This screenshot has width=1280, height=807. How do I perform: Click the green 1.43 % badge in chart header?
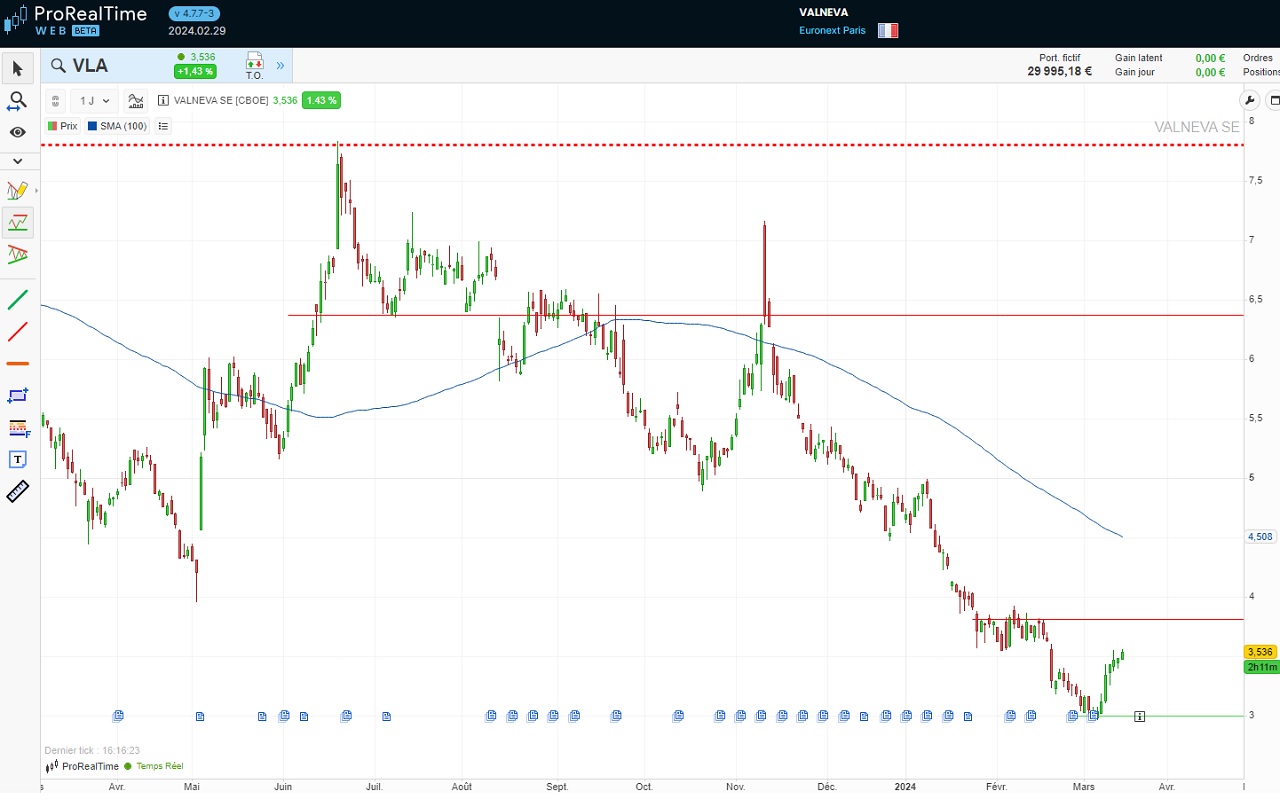[322, 100]
